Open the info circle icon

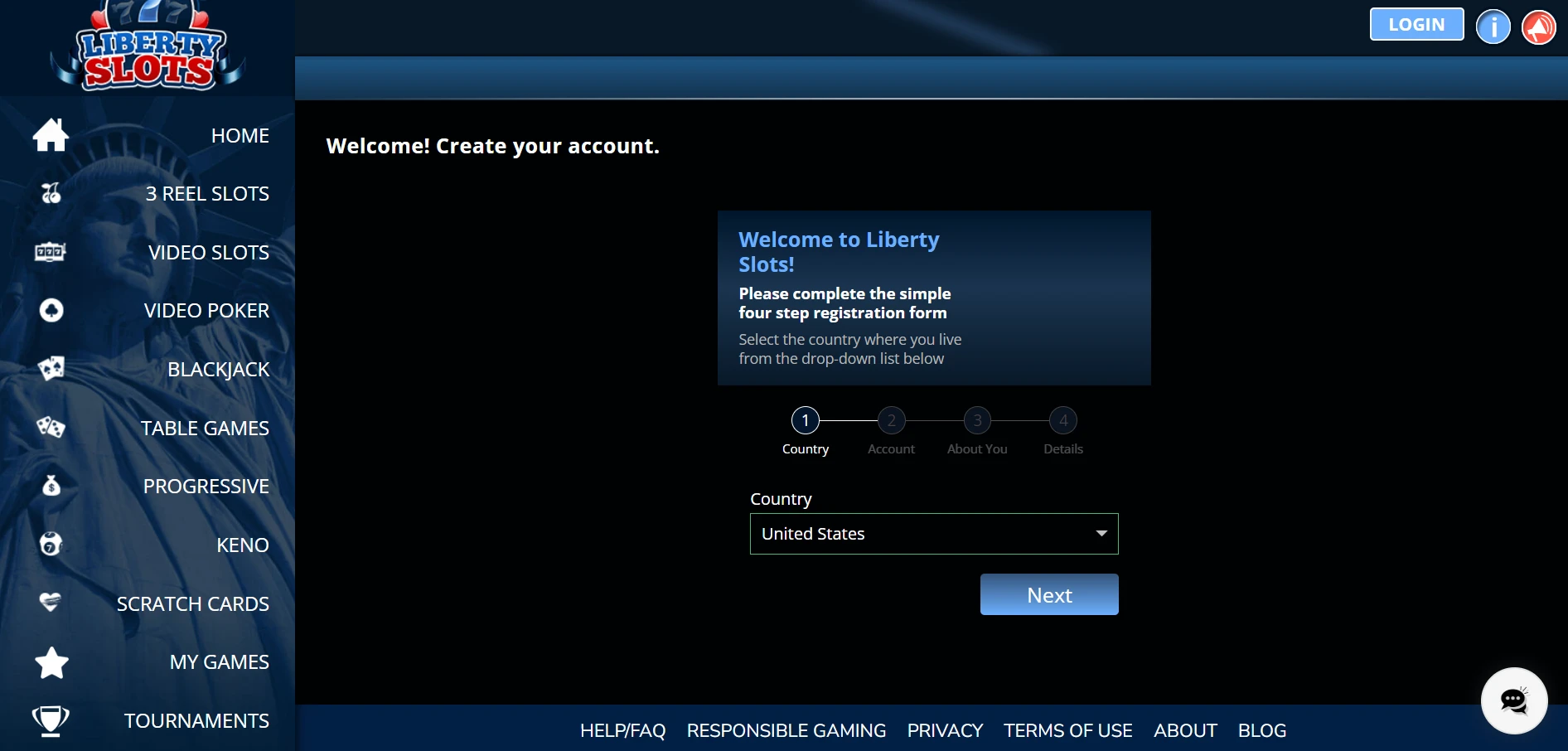pyautogui.click(x=1493, y=27)
